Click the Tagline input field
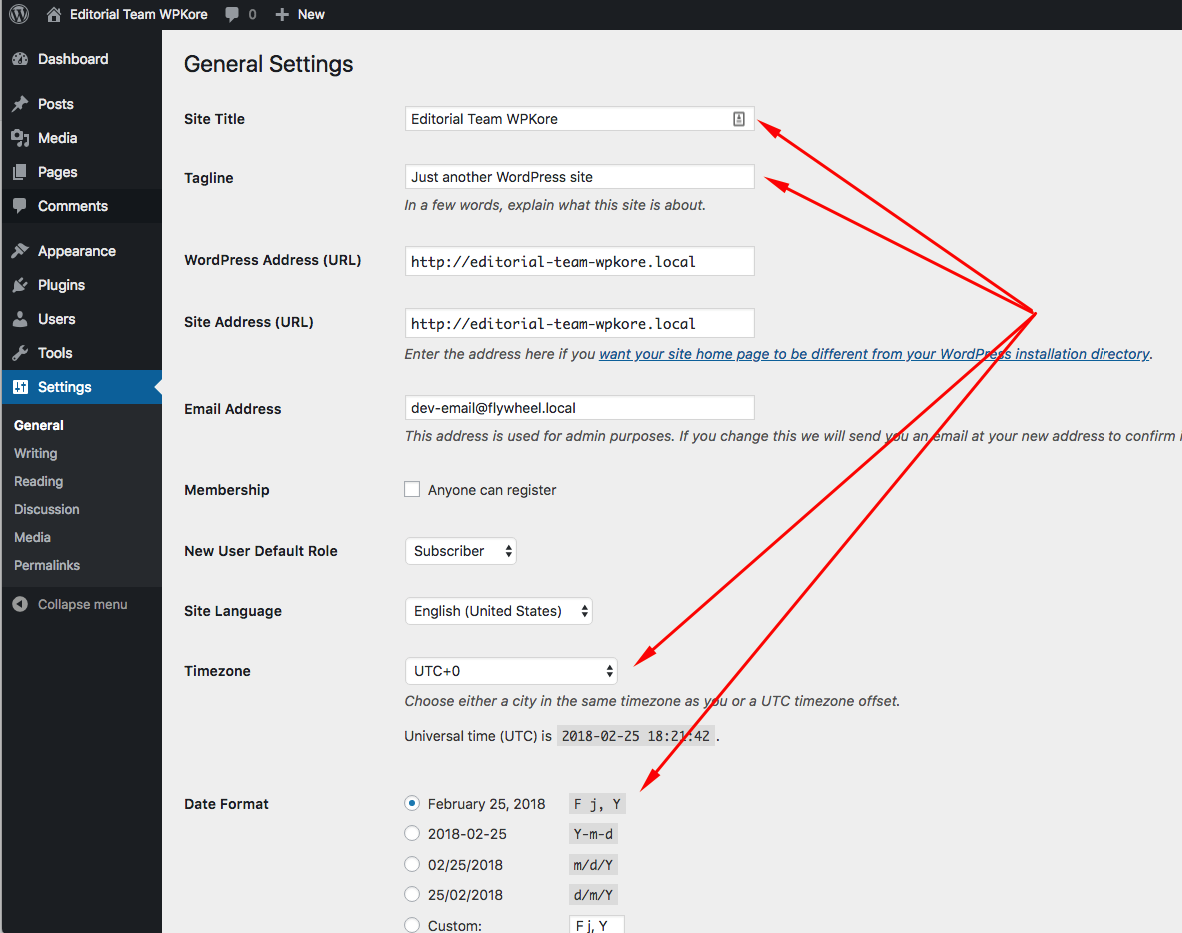 [580, 177]
